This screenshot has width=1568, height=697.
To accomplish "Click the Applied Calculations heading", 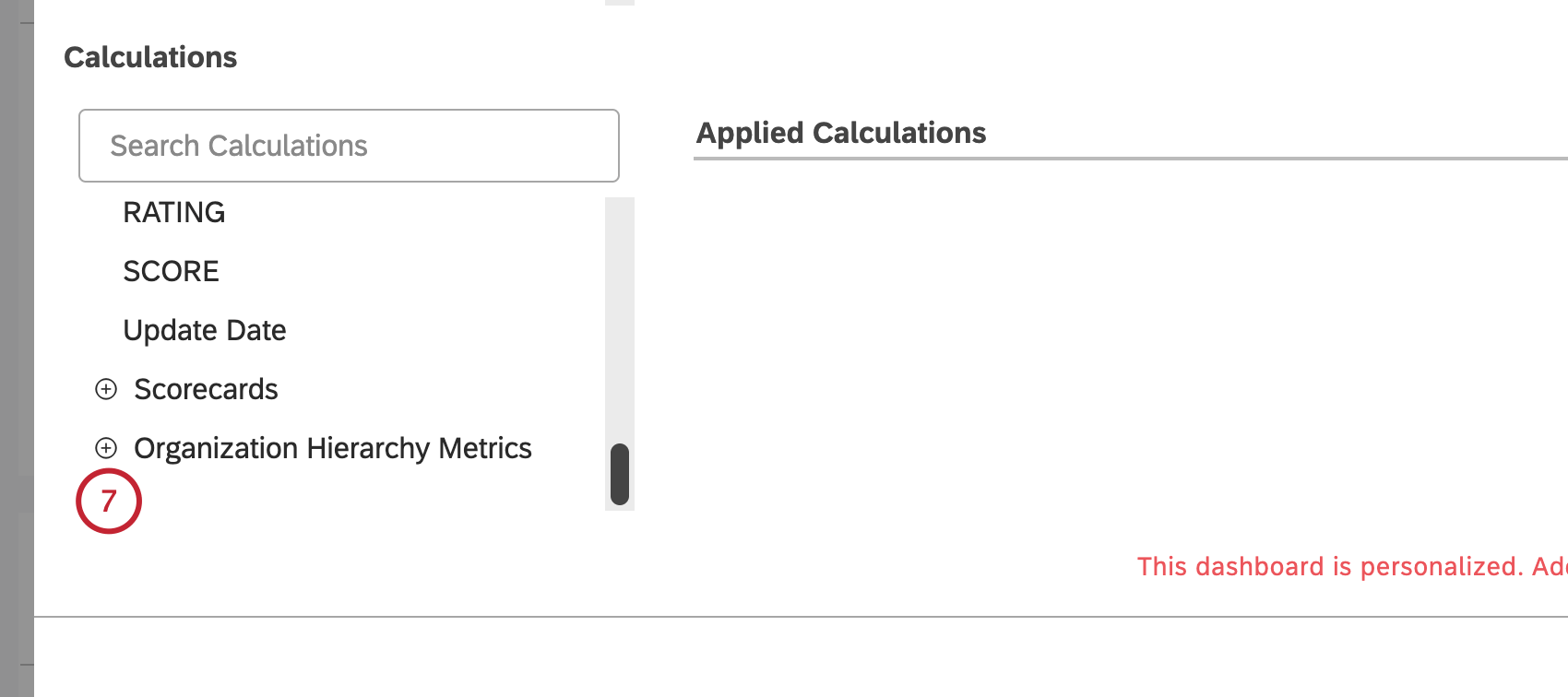I will [842, 133].
